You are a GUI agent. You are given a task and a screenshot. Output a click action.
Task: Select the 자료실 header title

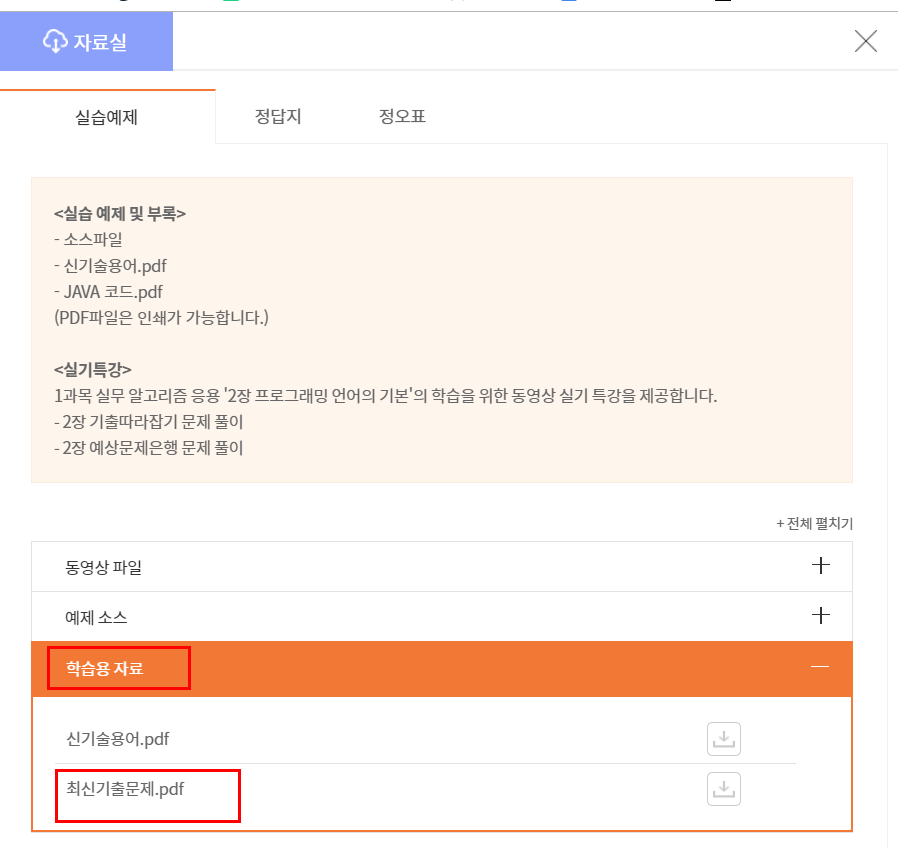[100, 42]
